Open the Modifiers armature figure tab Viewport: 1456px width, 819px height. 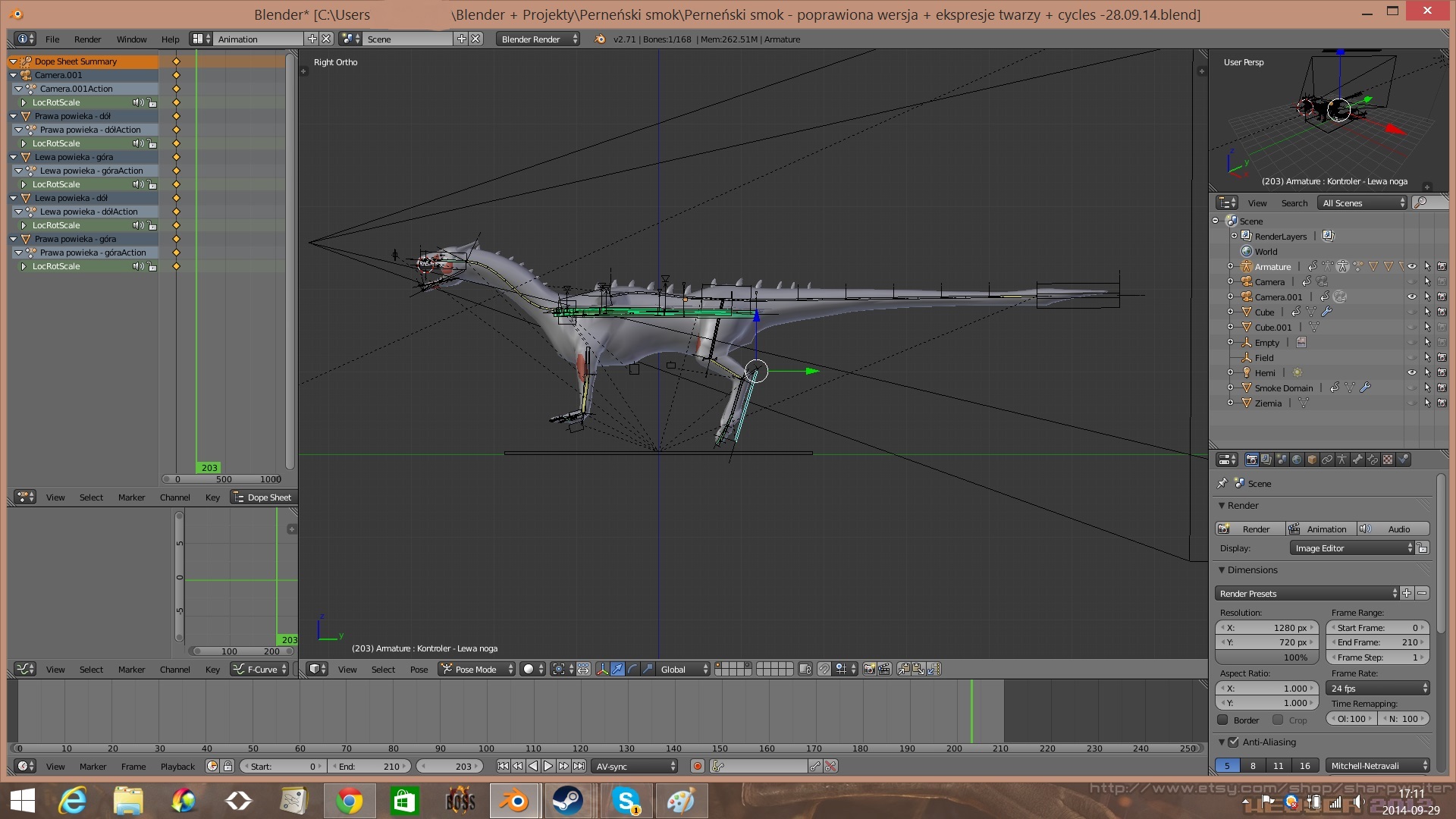click(1342, 460)
